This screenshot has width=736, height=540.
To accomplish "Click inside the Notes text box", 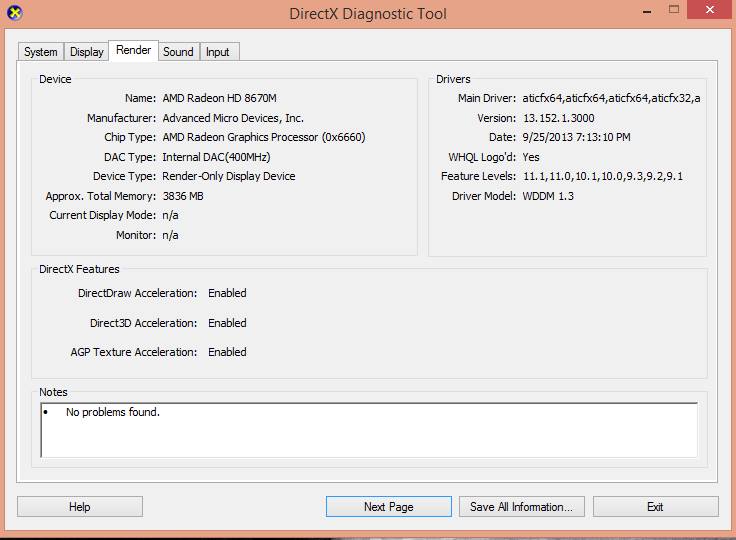I will point(369,430).
